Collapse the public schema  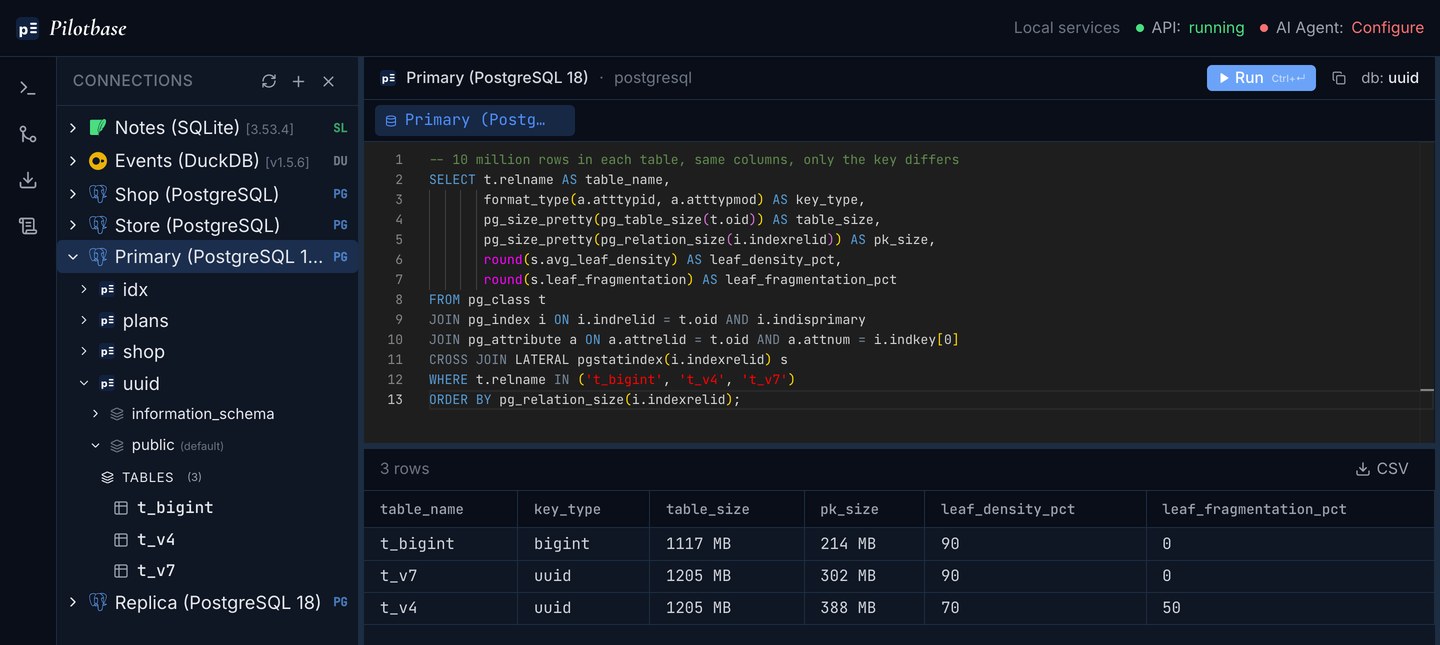coord(96,445)
